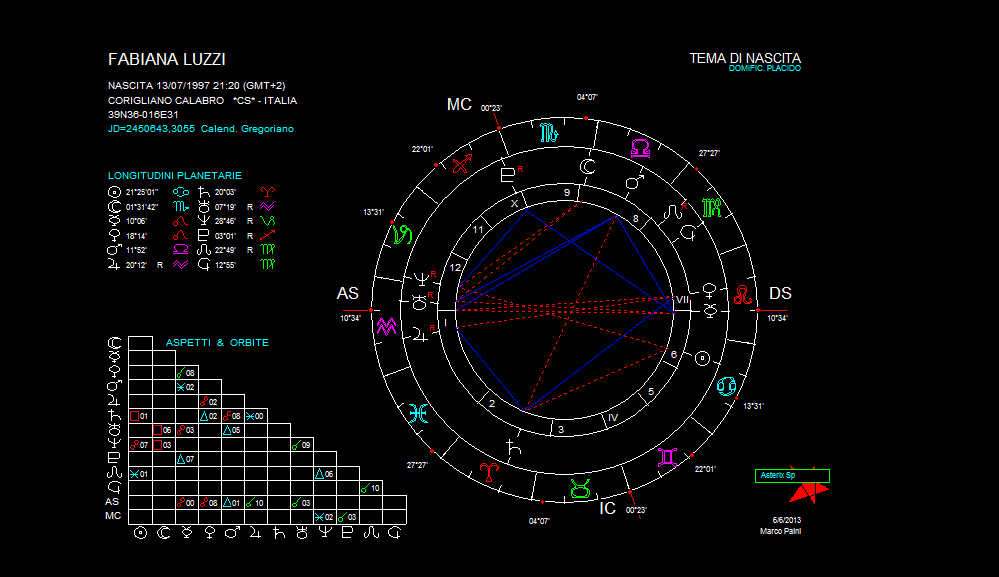The image size is (999, 577).
Task: Select the red Sagittarius arrow on the wheel
Action: [462, 165]
